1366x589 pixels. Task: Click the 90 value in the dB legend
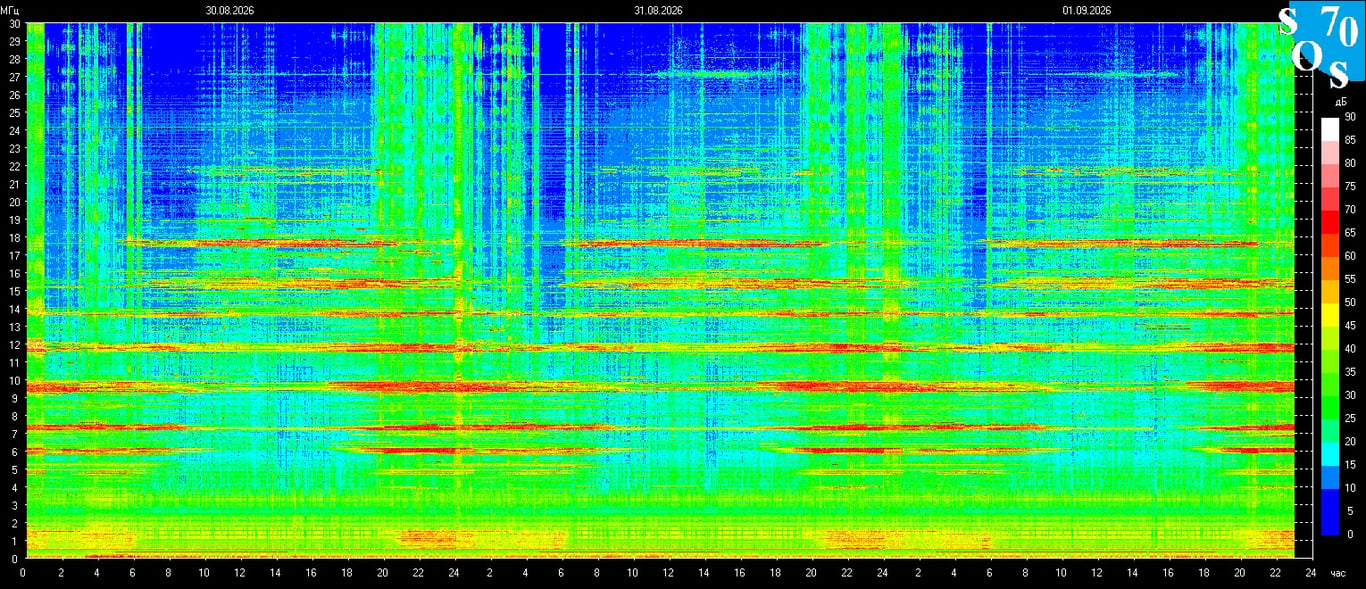[x=1350, y=117]
